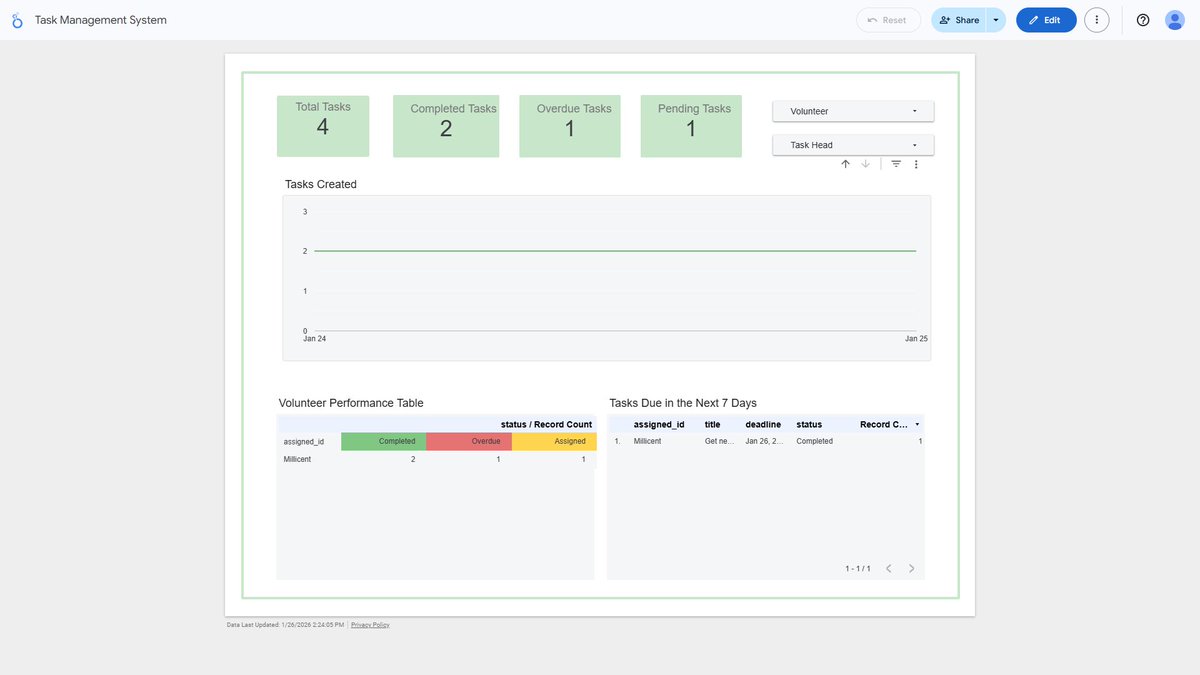Viewport: 1200px width, 675px height.
Task: Open the Help question mark icon
Action: [x=1143, y=20]
